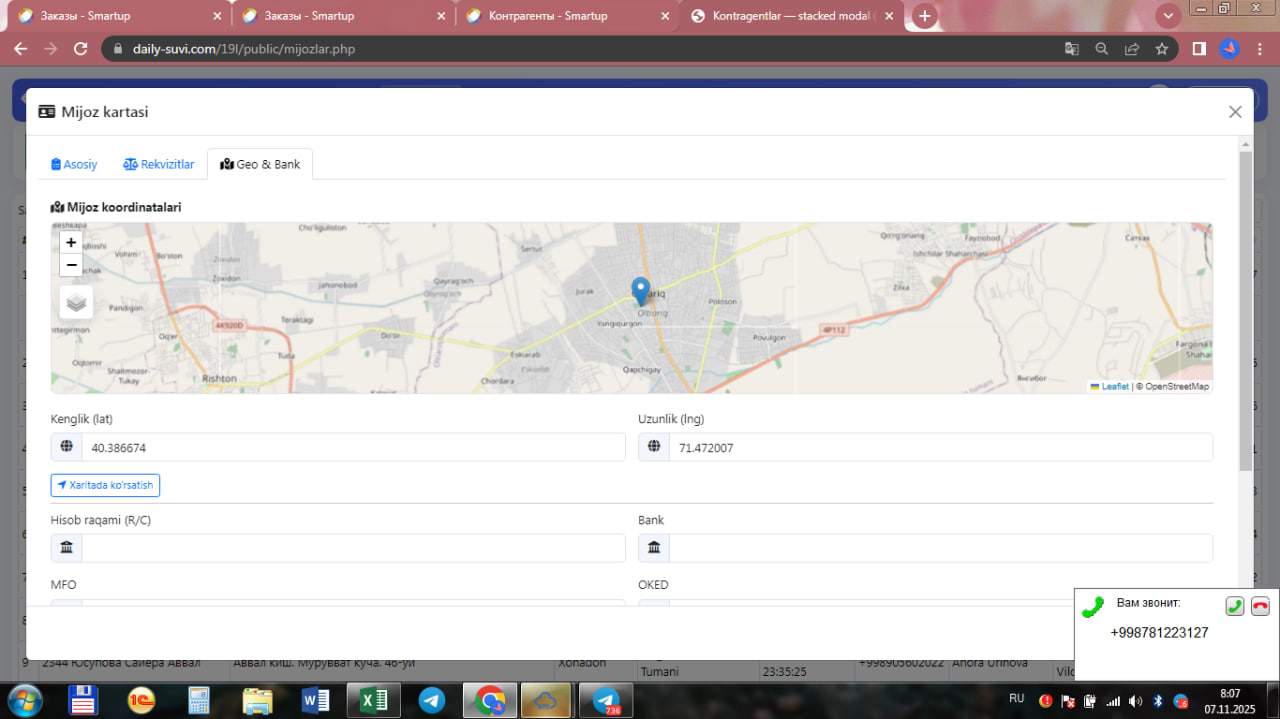Viewport: 1280px width, 719px height.
Task: Open Telegram from the taskbar
Action: point(432,701)
